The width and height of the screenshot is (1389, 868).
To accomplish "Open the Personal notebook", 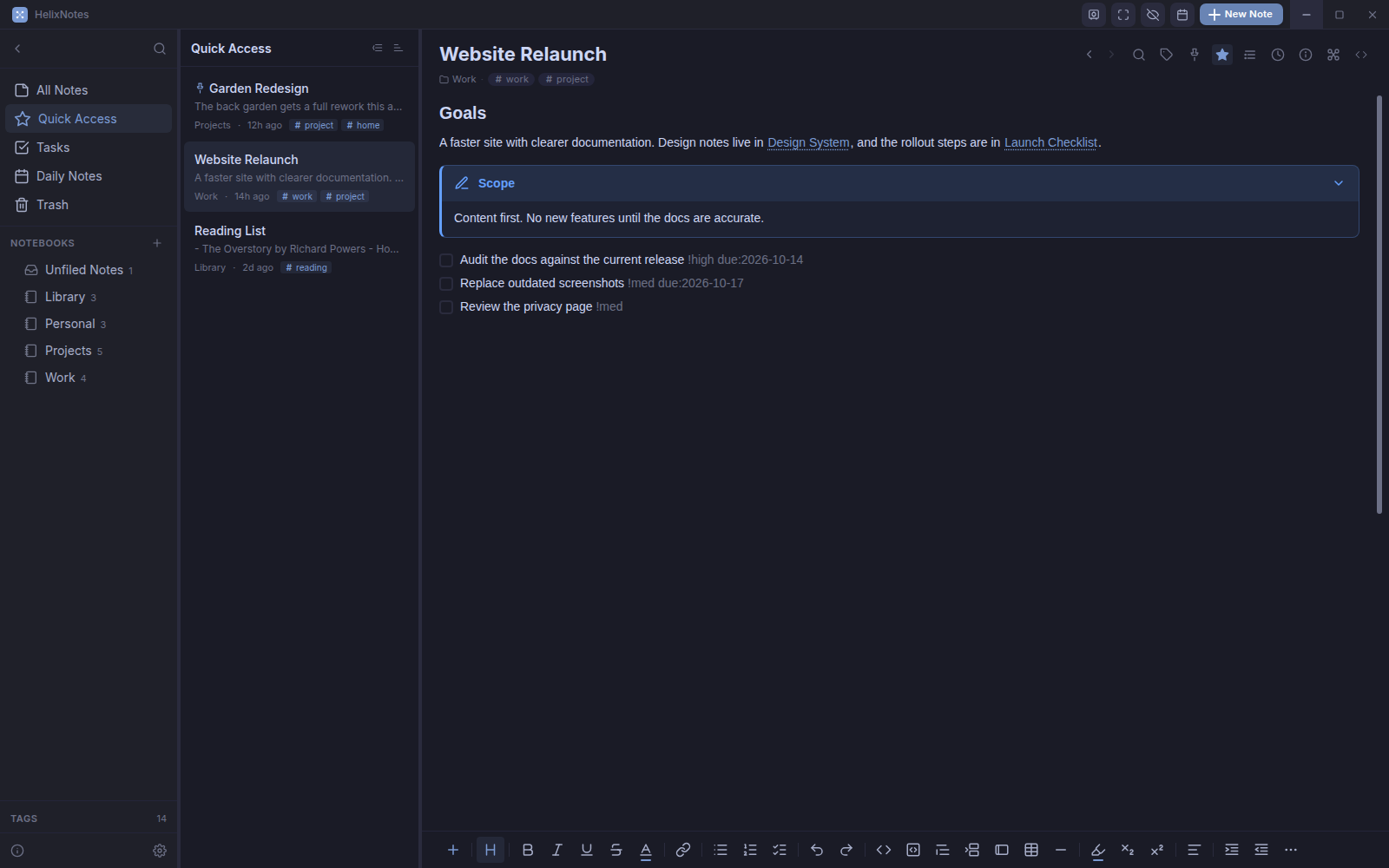I will pyautogui.click(x=89, y=324).
